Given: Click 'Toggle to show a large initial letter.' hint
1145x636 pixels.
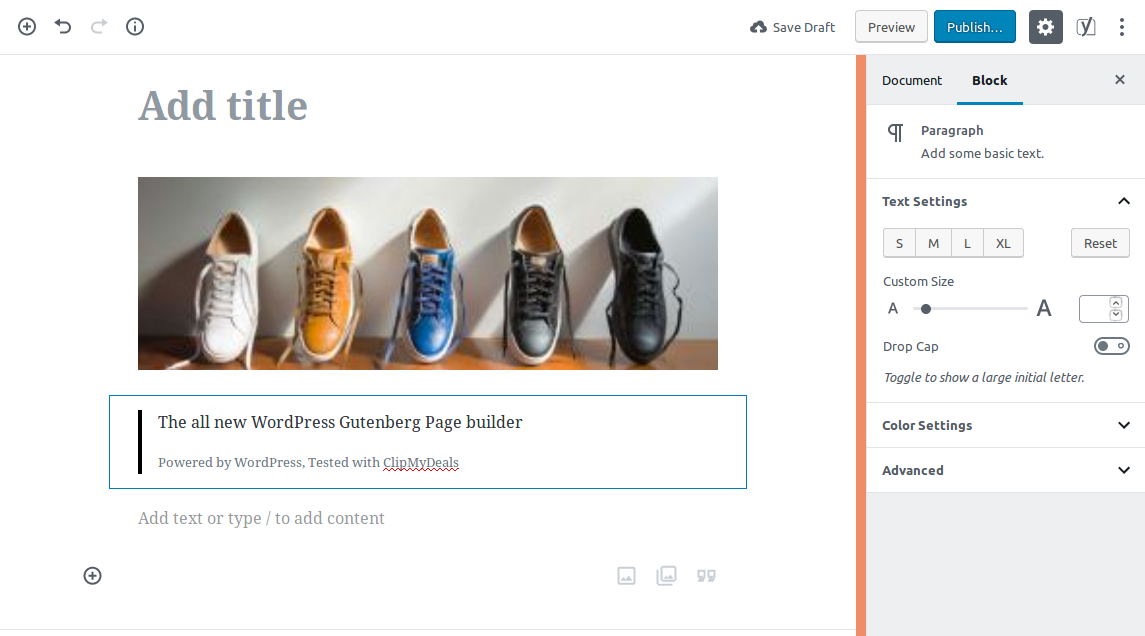Looking at the screenshot, I should coord(984,378).
